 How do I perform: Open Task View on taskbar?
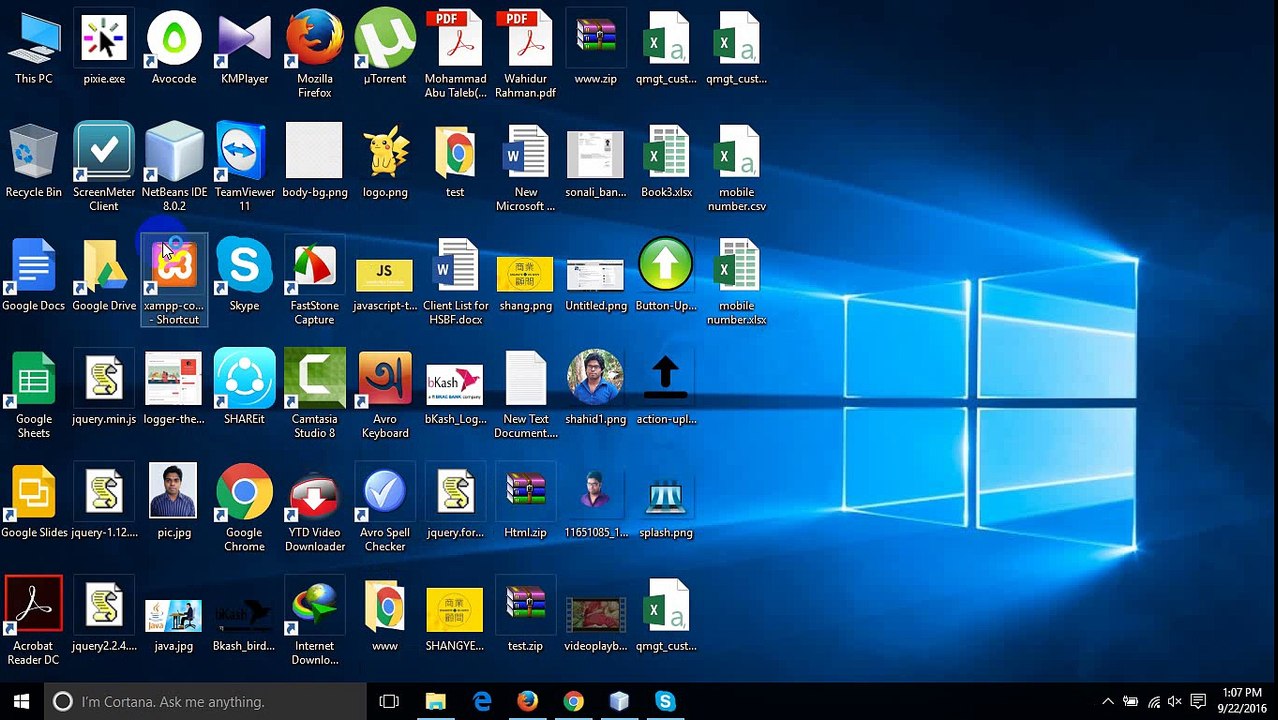tap(389, 702)
